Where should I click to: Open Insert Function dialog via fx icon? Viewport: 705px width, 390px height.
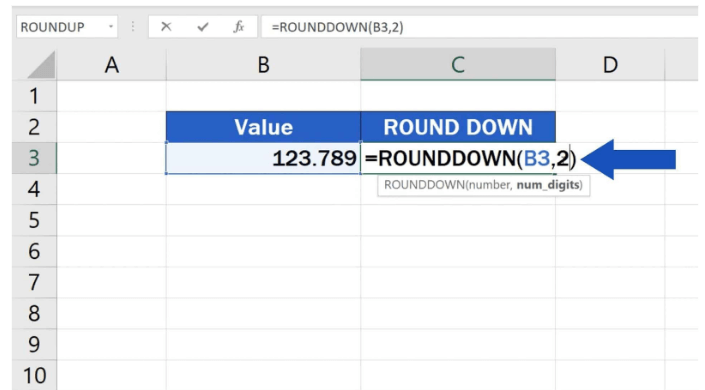point(239,27)
